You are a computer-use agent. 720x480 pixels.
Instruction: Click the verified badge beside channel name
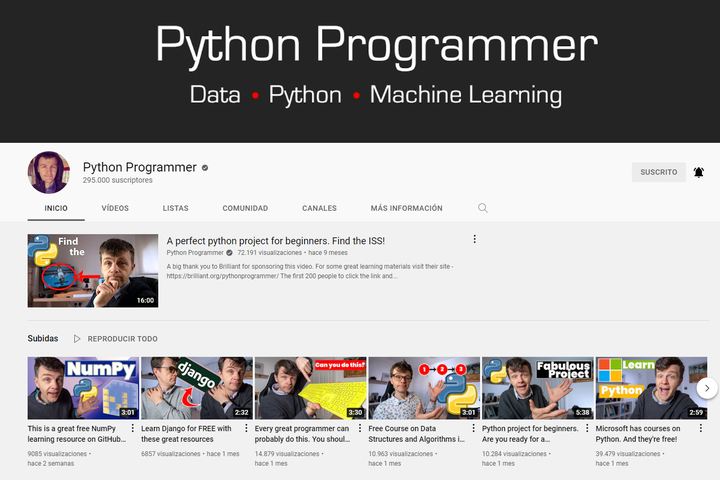(x=205, y=168)
